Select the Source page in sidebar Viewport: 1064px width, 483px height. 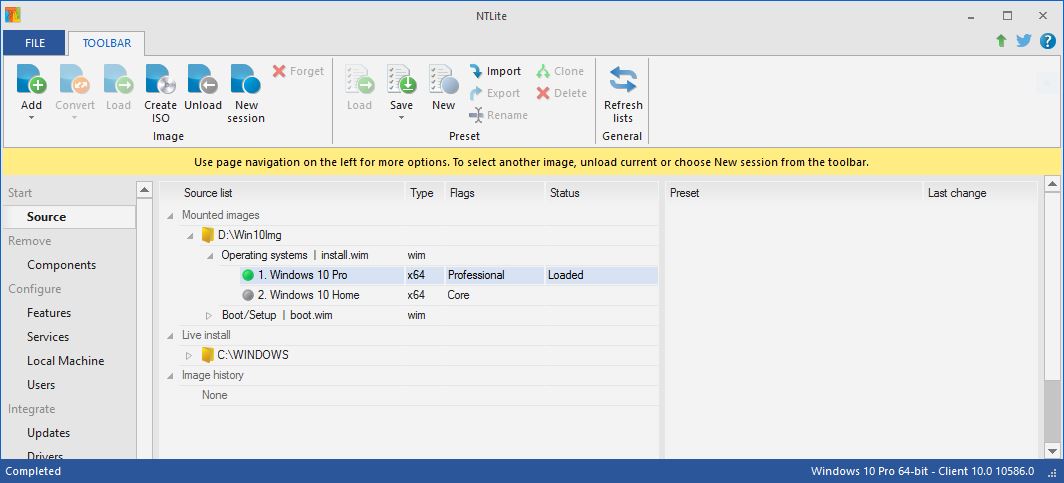(x=68, y=217)
